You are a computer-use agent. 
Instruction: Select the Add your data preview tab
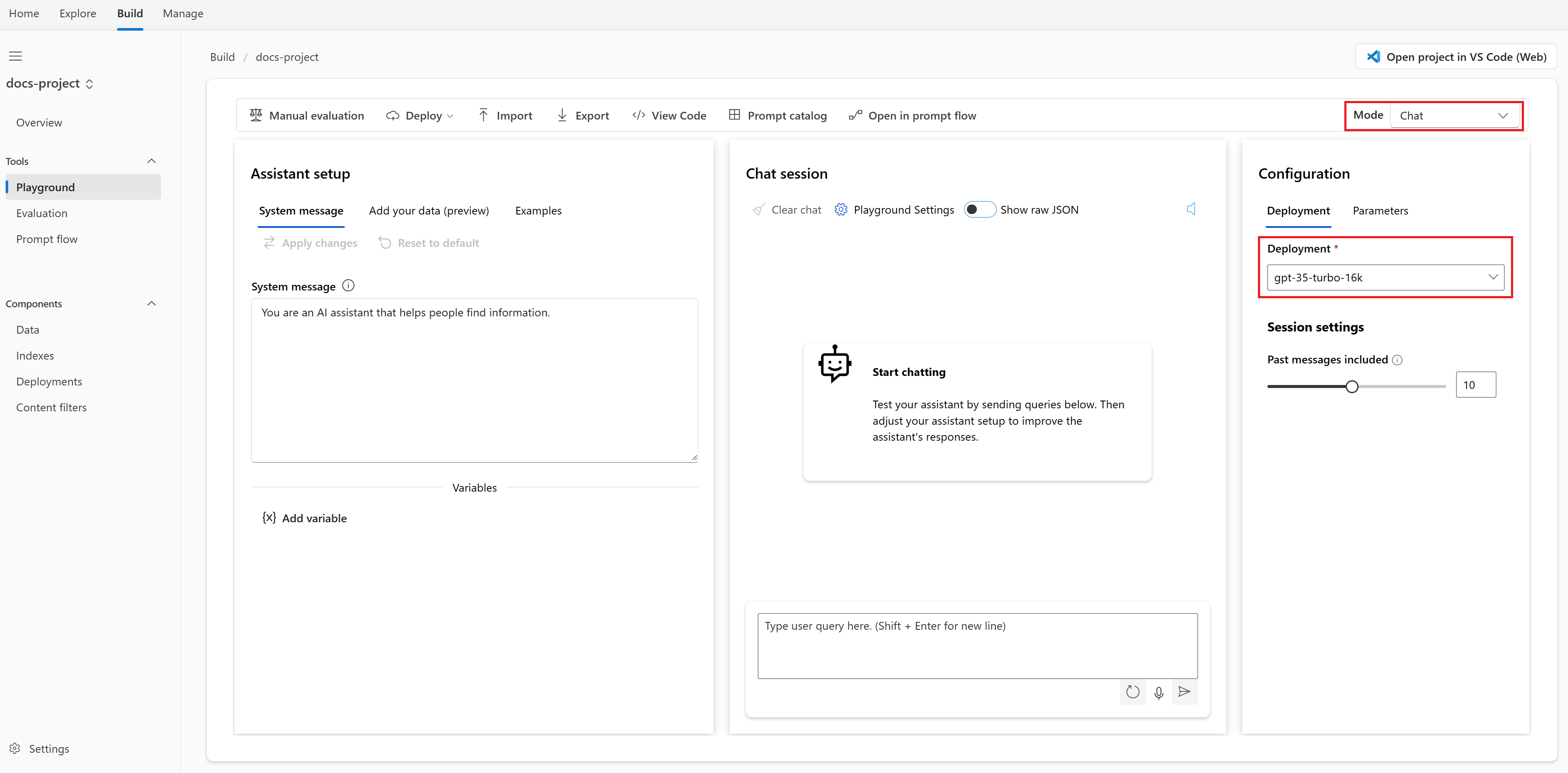[x=428, y=210]
